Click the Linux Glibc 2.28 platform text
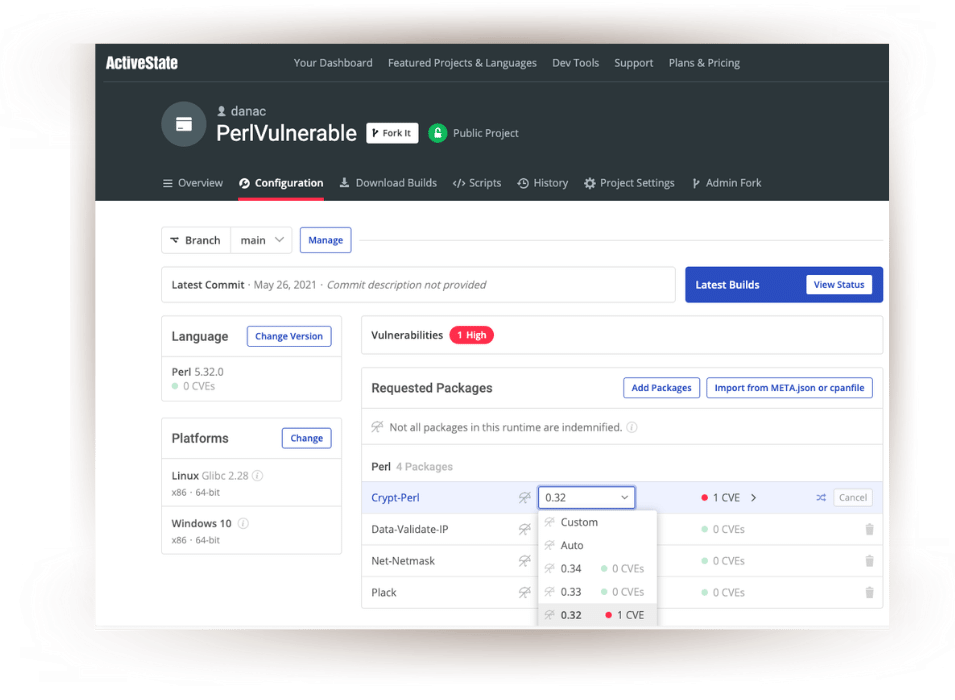The height and width of the screenshot is (700, 955). [210, 476]
